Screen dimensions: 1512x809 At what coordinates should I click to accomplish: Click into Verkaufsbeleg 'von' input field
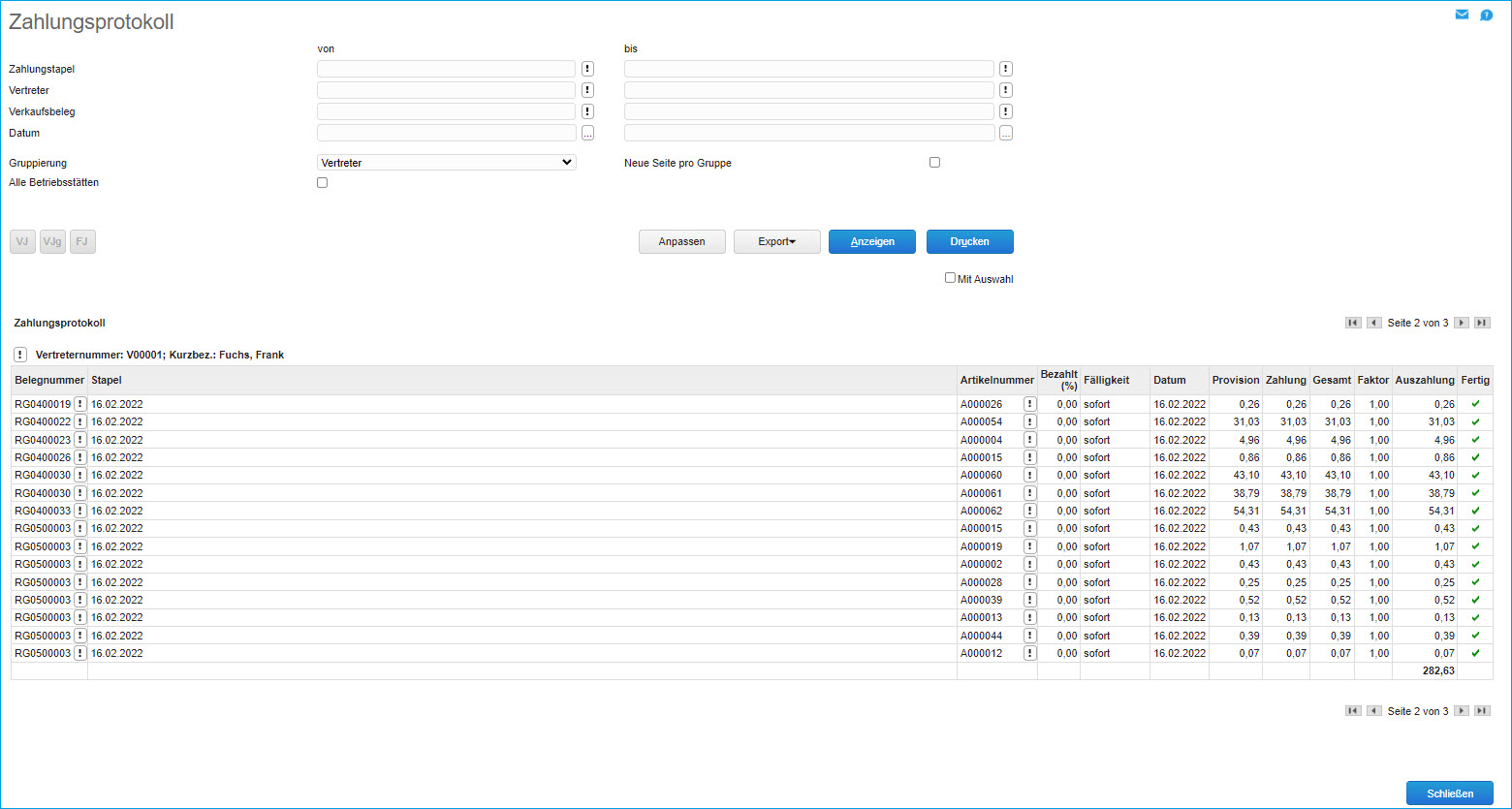pos(446,111)
